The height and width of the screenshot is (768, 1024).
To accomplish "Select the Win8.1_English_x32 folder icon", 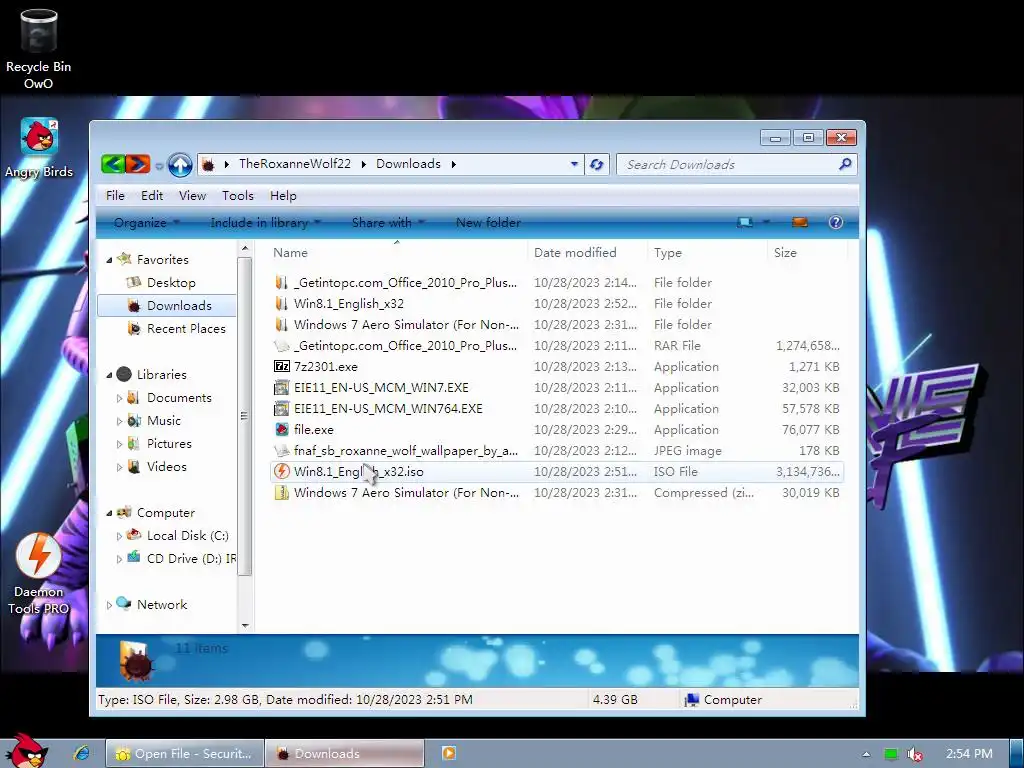I will (281, 304).
